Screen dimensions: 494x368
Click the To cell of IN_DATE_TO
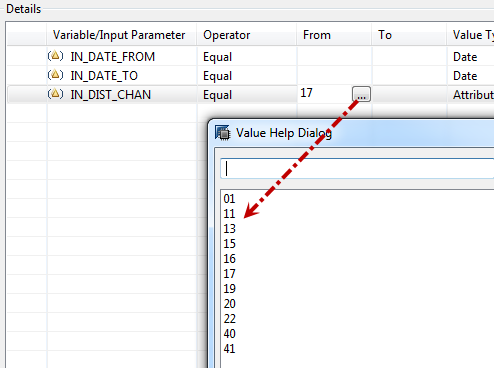[x=409, y=75]
